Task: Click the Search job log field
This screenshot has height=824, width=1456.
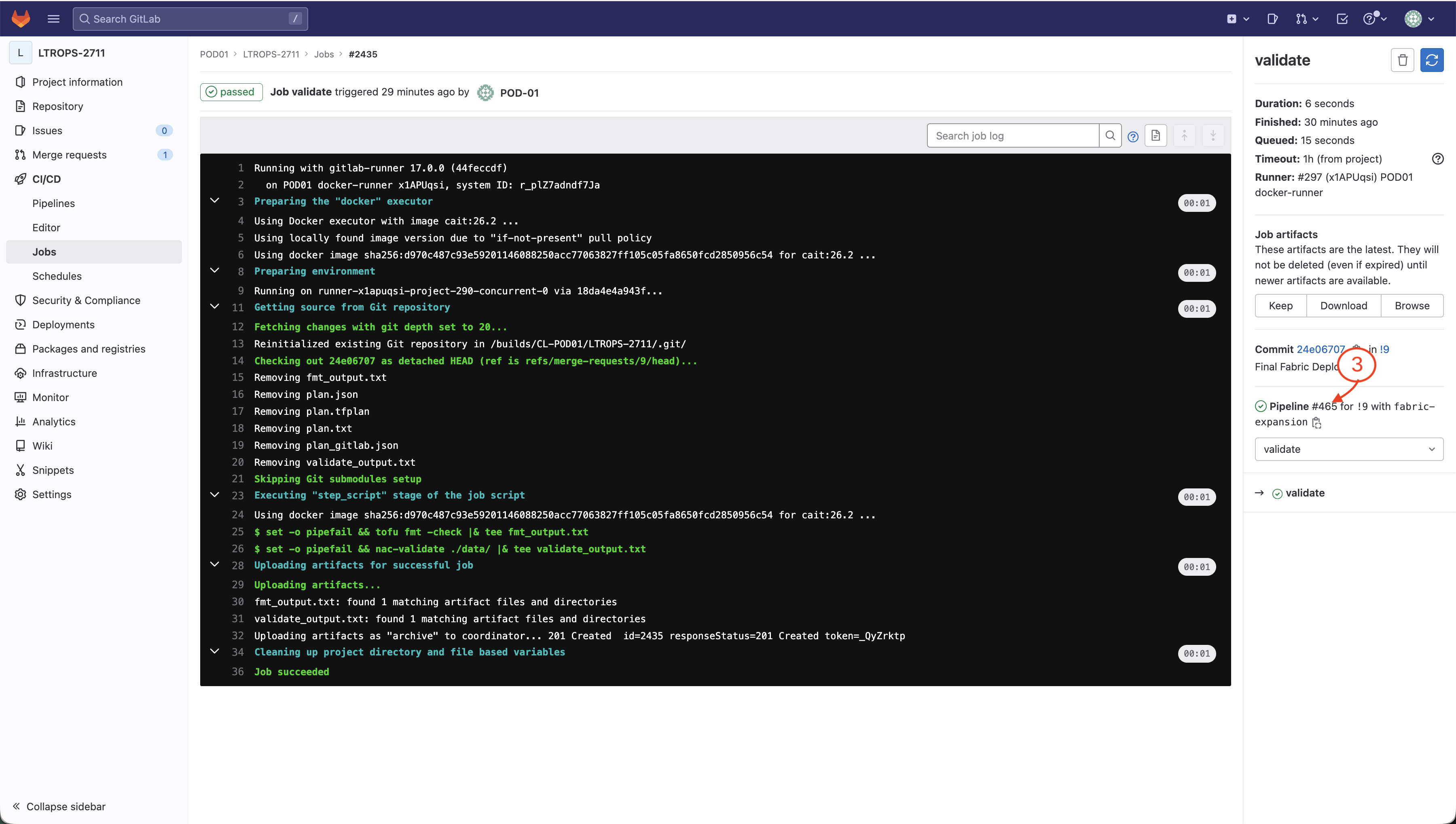Action: 1013,136
